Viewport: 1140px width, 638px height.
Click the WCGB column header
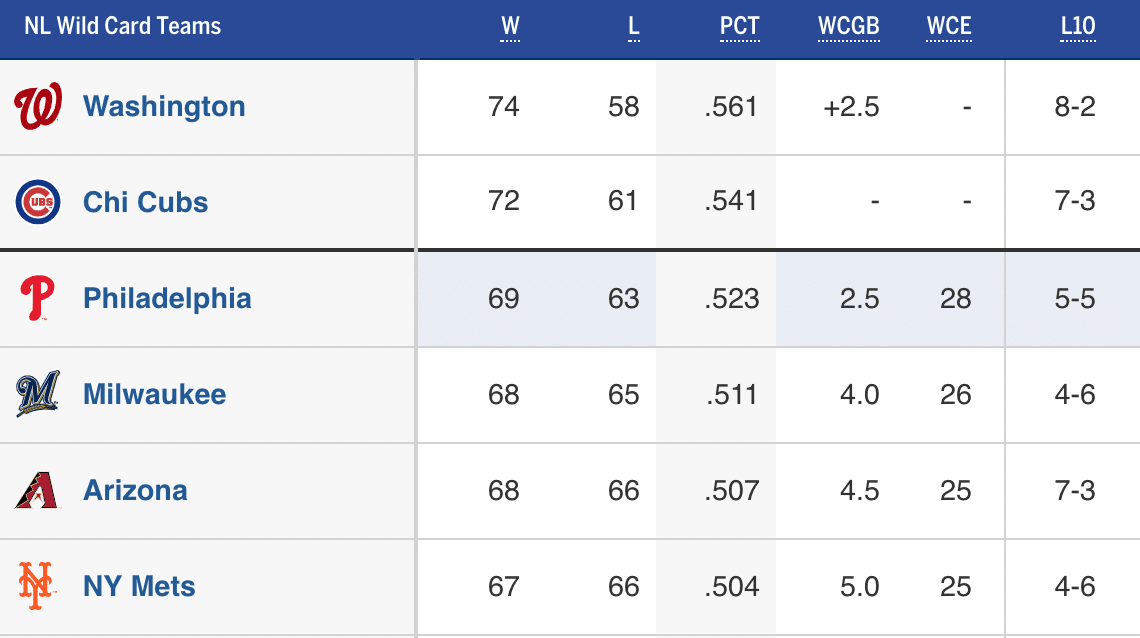tap(849, 27)
